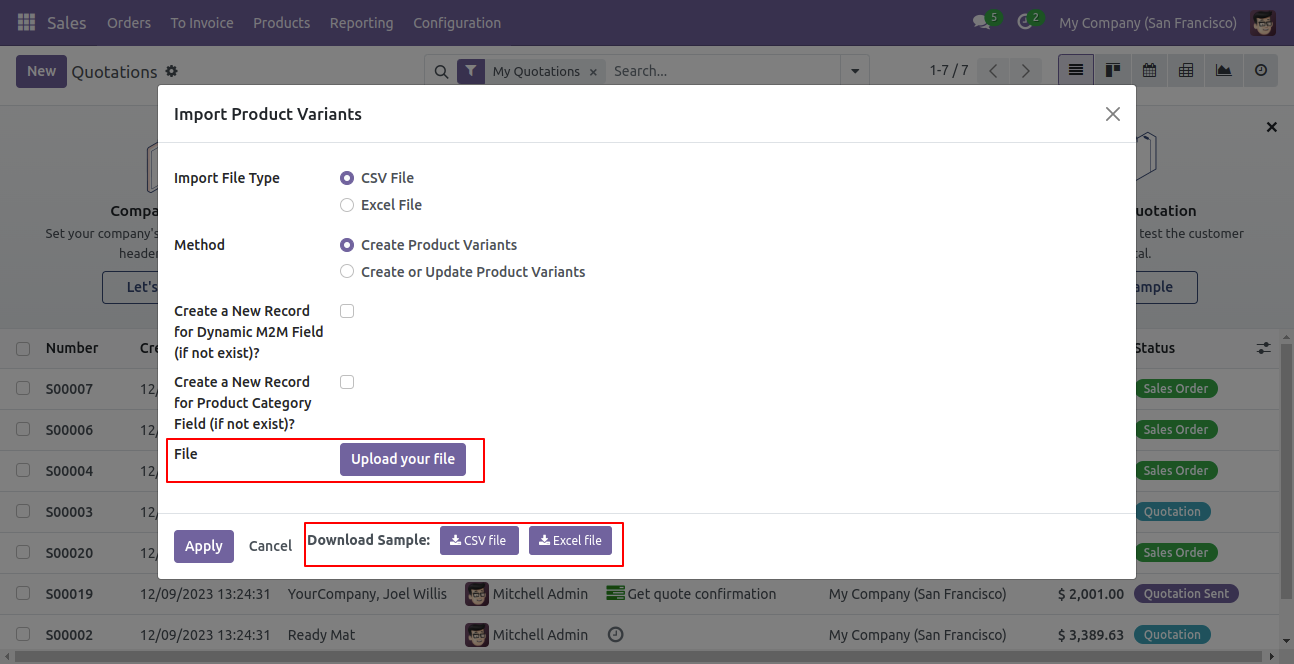The height and width of the screenshot is (664, 1294).
Task: Open the column options adjuster in list header
Action: pyautogui.click(x=1264, y=348)
